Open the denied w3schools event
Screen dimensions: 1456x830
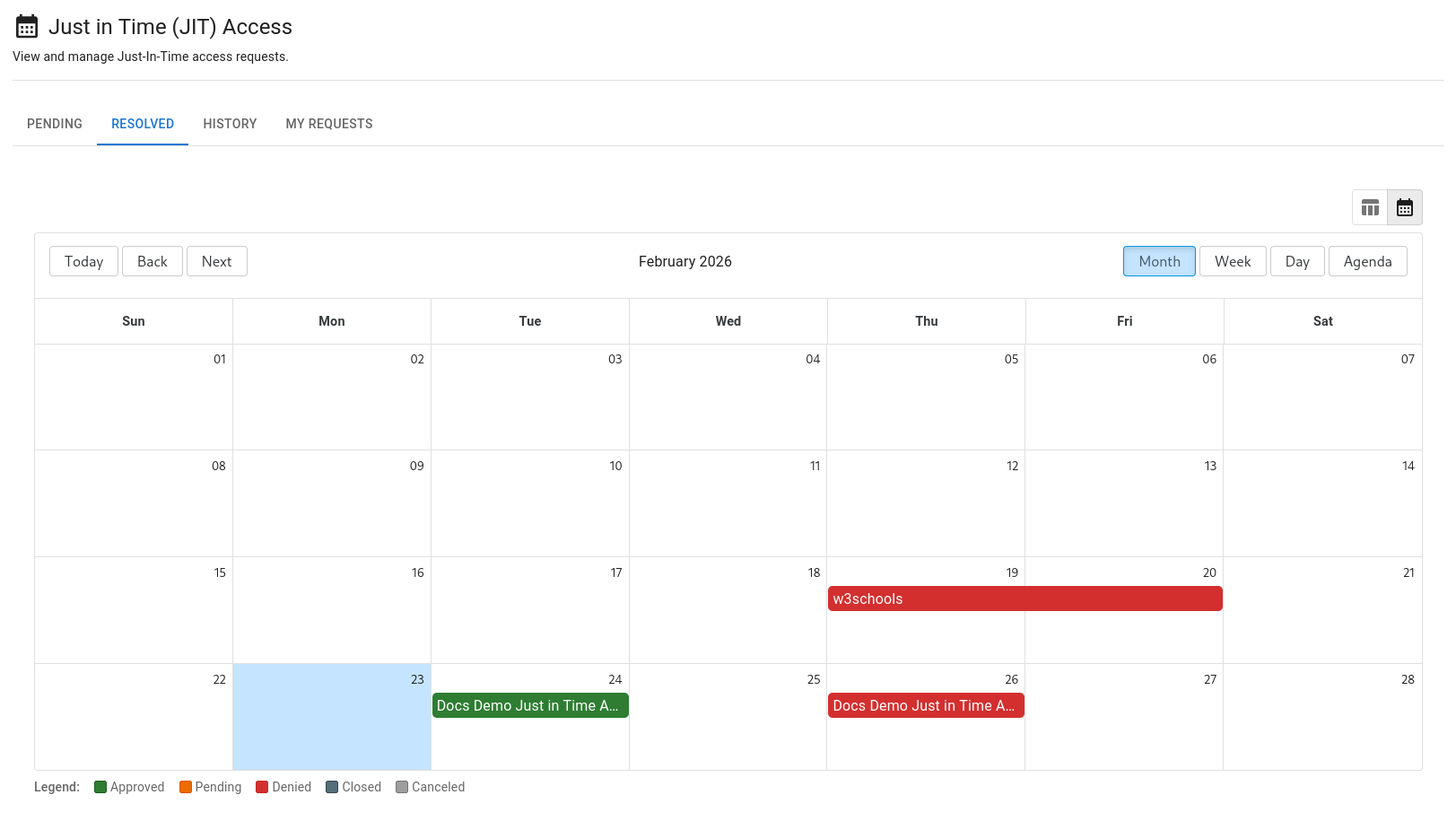click(1024, 598)
